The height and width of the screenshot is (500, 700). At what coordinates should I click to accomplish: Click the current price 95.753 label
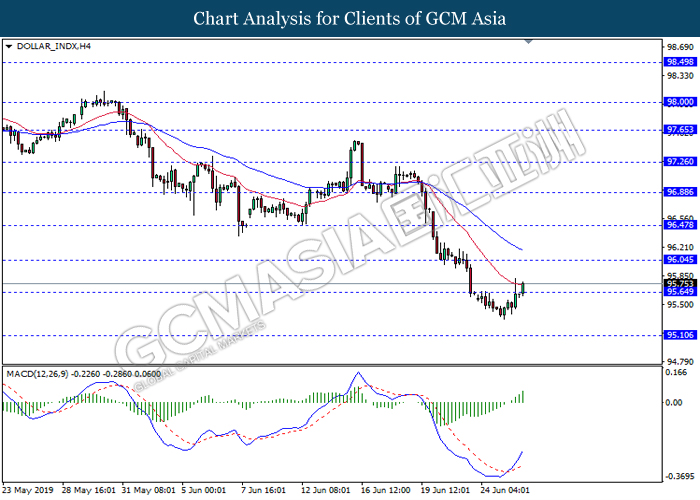pos(680,283)
